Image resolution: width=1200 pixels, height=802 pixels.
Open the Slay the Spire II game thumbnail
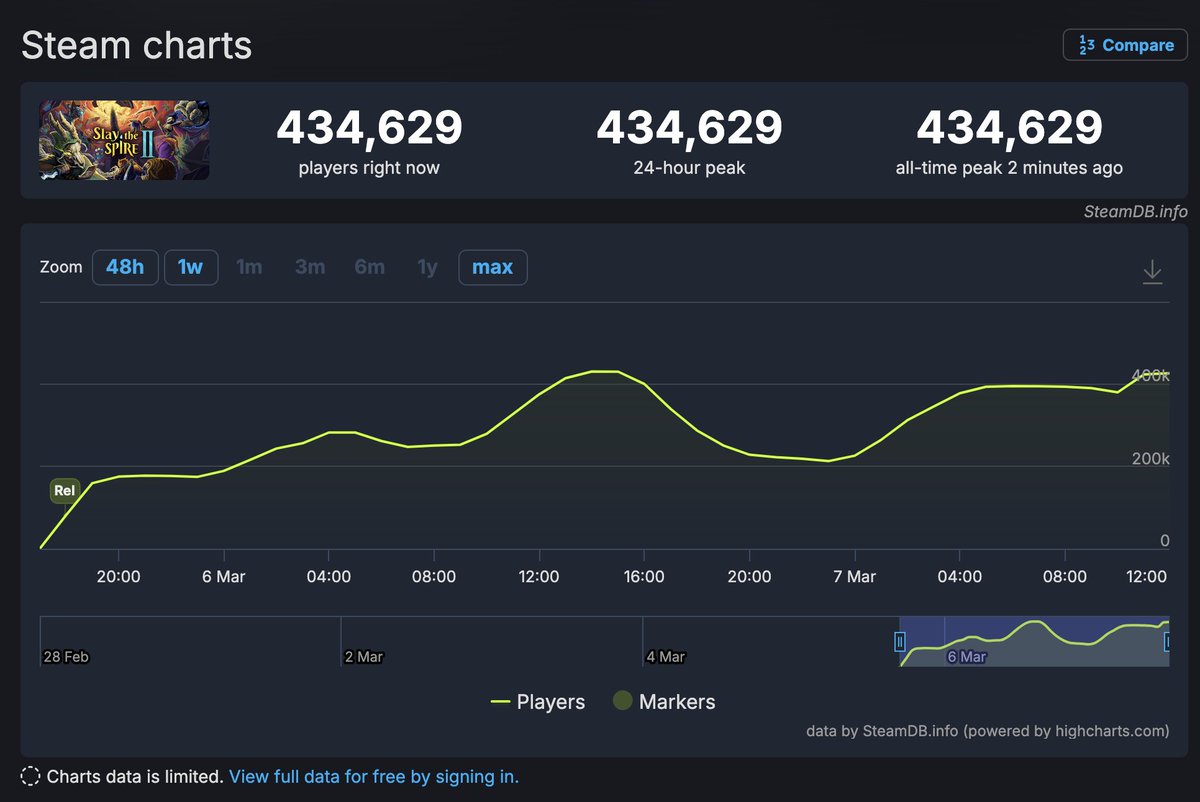coord(125,139)
